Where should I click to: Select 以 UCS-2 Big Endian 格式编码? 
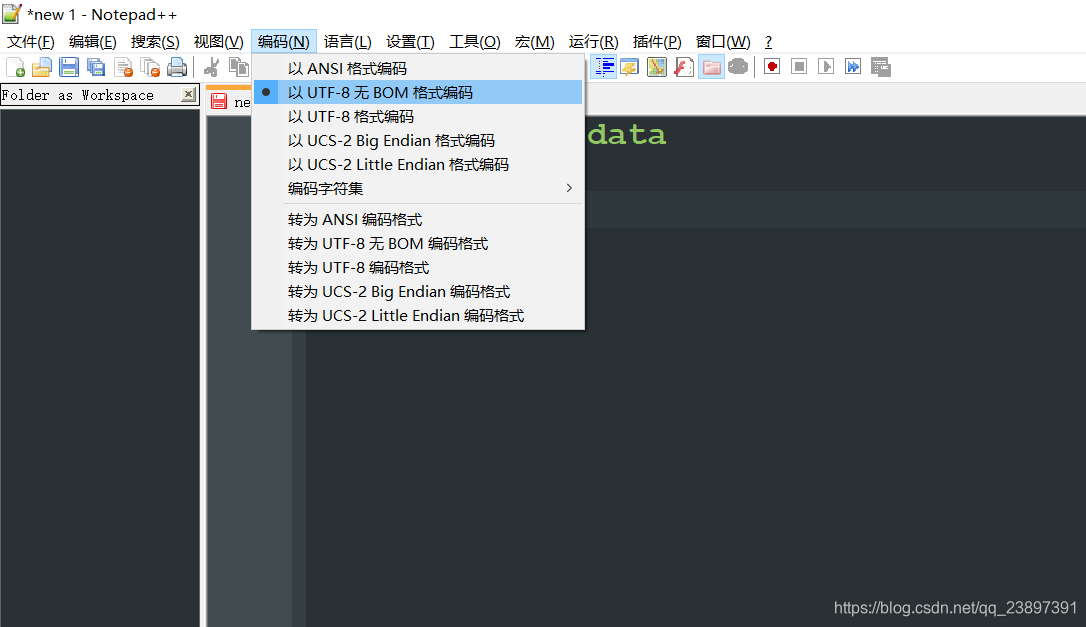point(418,141)
